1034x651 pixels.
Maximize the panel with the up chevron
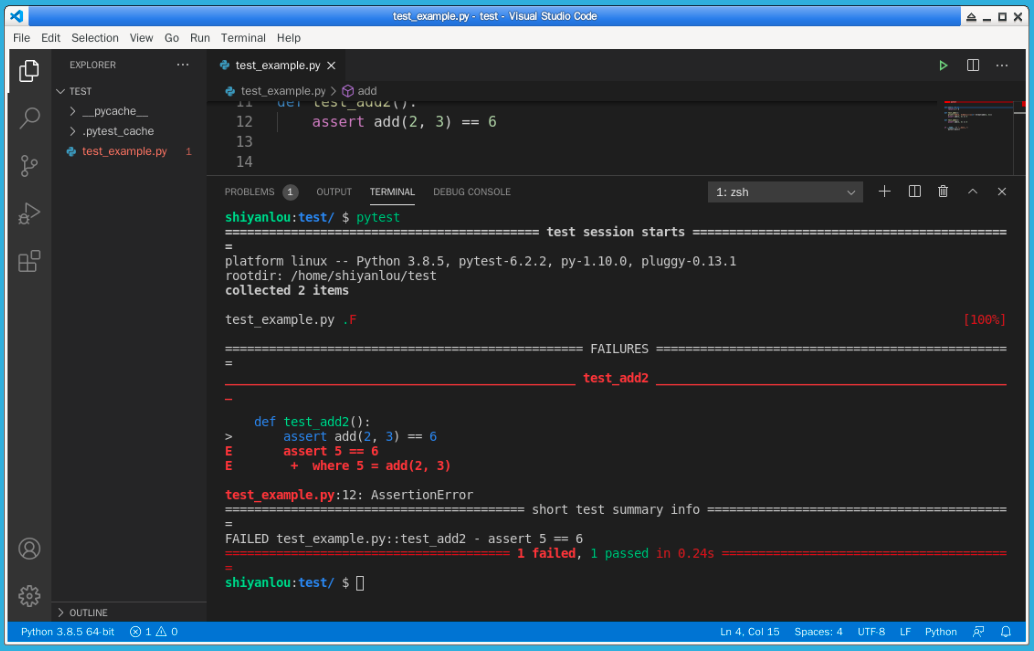tap(972, 191)
